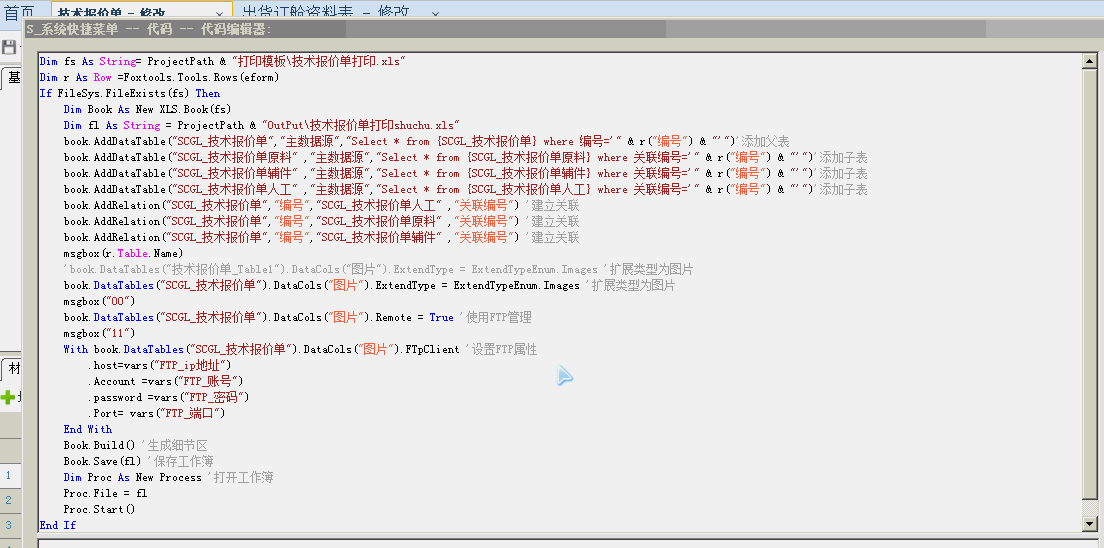Click the line '.Account =vars("FTP_账号")'

pos(165,381)
